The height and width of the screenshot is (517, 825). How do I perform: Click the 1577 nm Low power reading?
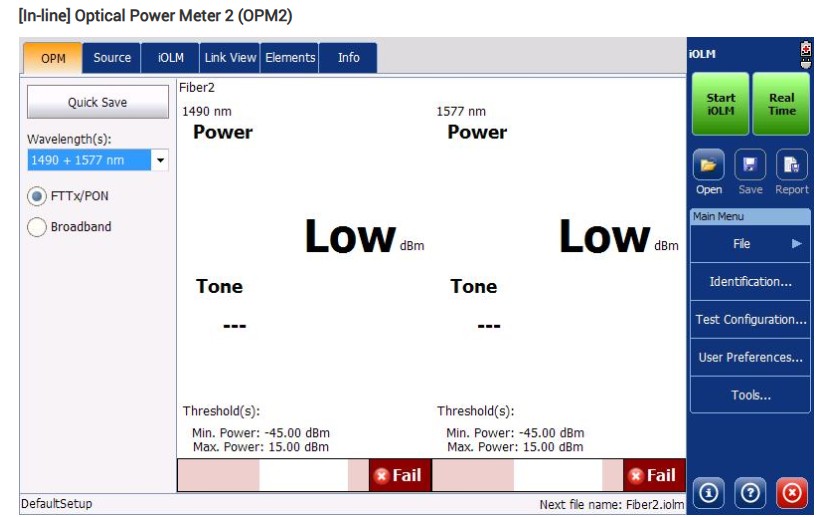click(x=605, y=237)
